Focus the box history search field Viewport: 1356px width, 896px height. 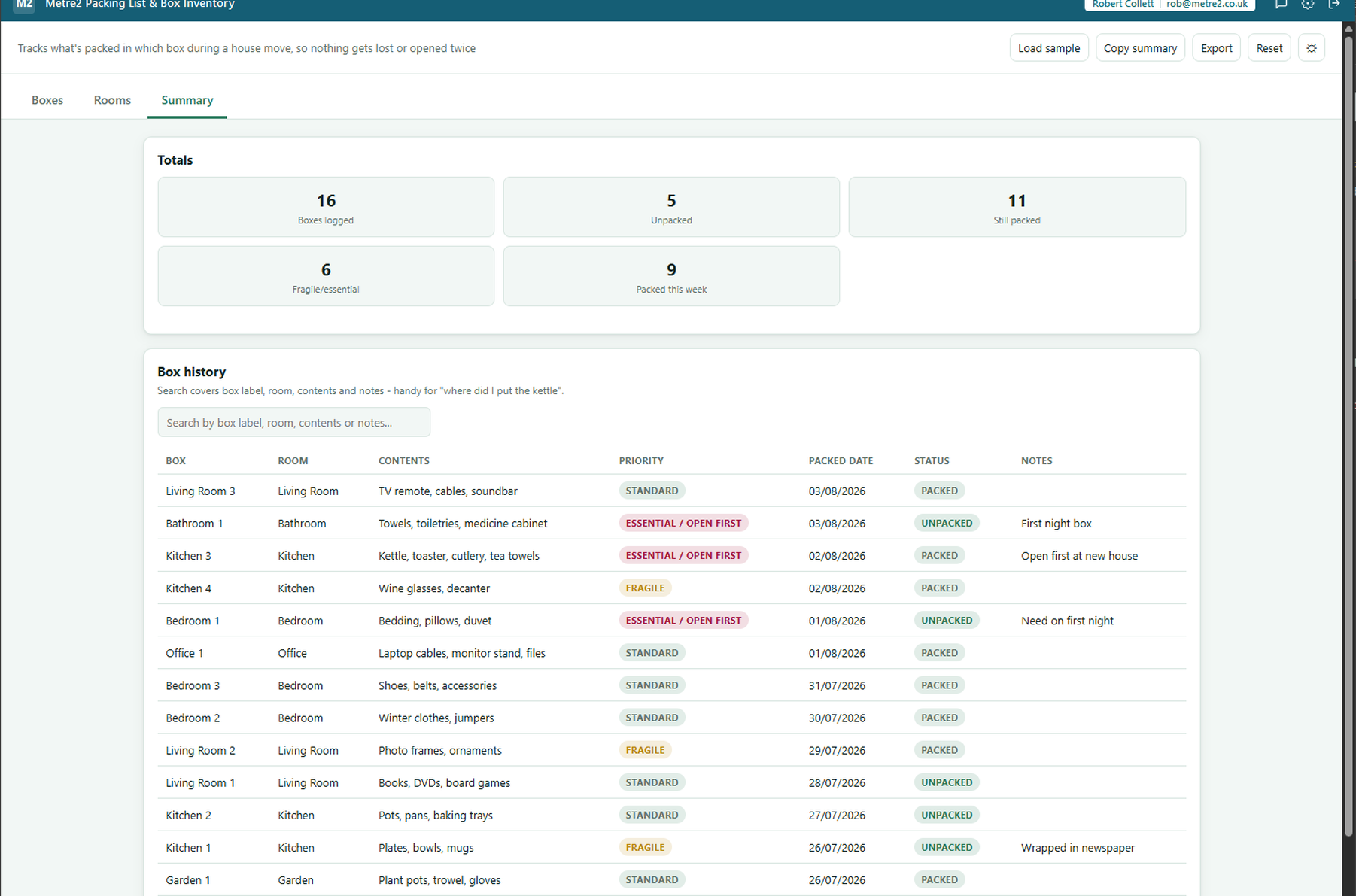(x=294, y=423)
